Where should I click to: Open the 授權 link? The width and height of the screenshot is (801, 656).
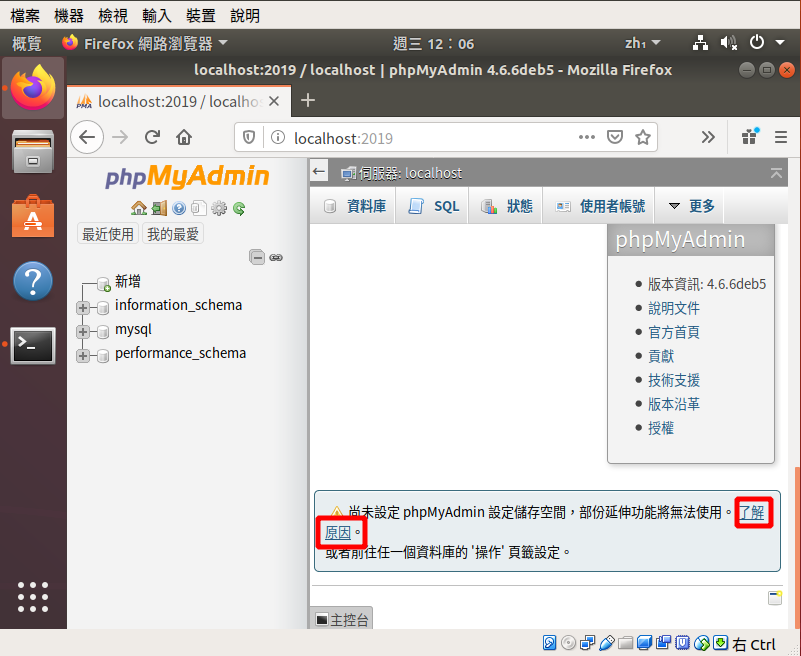coord(661,428)
